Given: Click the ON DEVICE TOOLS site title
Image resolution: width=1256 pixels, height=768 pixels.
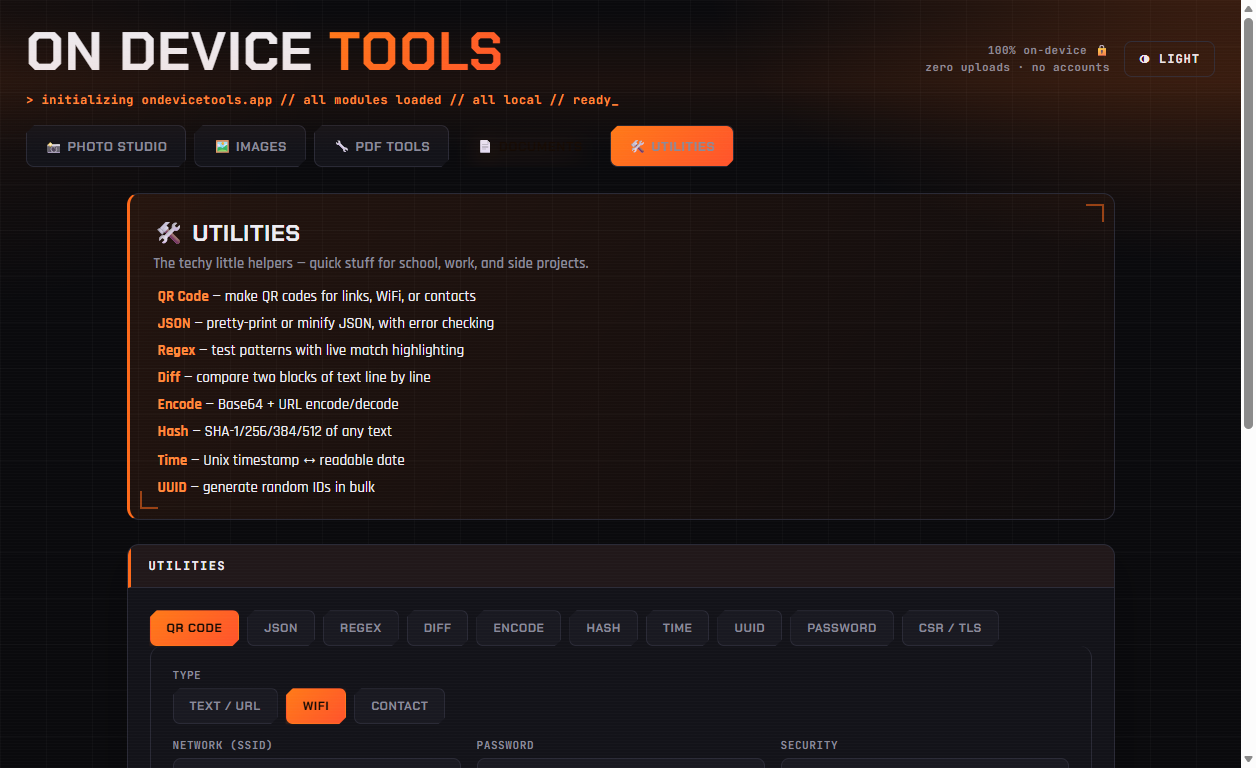Looking at the screenshot, I should pyautogui.click(x=264, y=52).
